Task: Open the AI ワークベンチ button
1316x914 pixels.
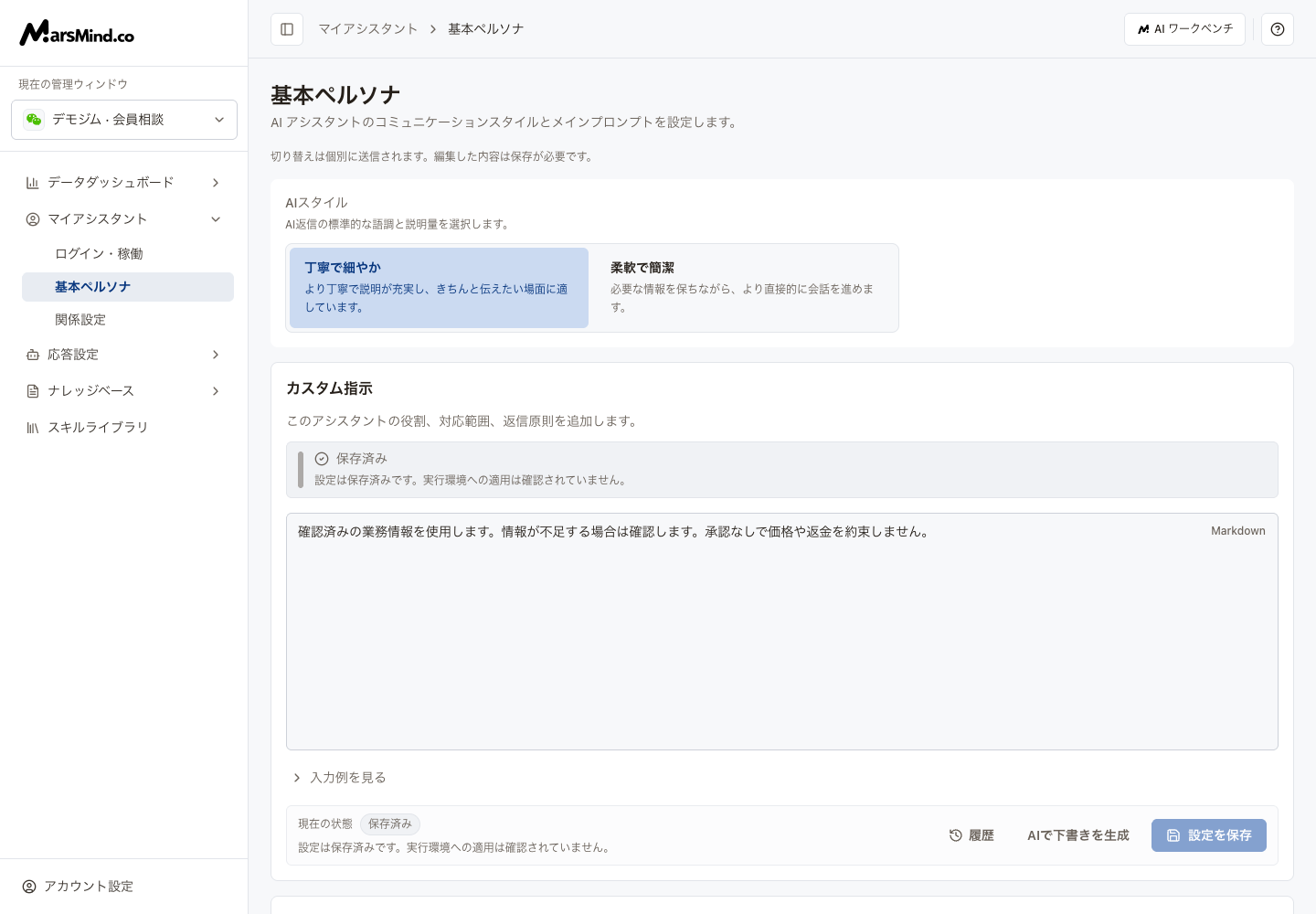Action: pos(1184,29)
